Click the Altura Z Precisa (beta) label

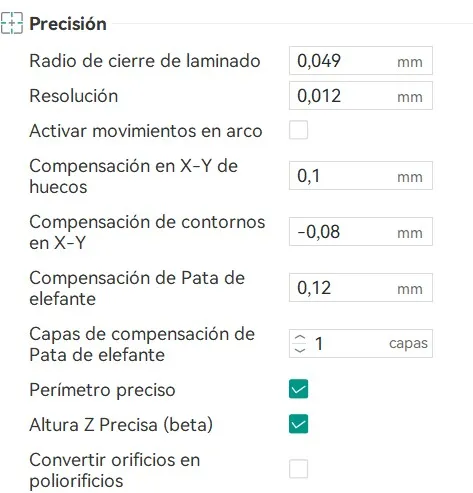pyautogui.click(x=121, y=425)
